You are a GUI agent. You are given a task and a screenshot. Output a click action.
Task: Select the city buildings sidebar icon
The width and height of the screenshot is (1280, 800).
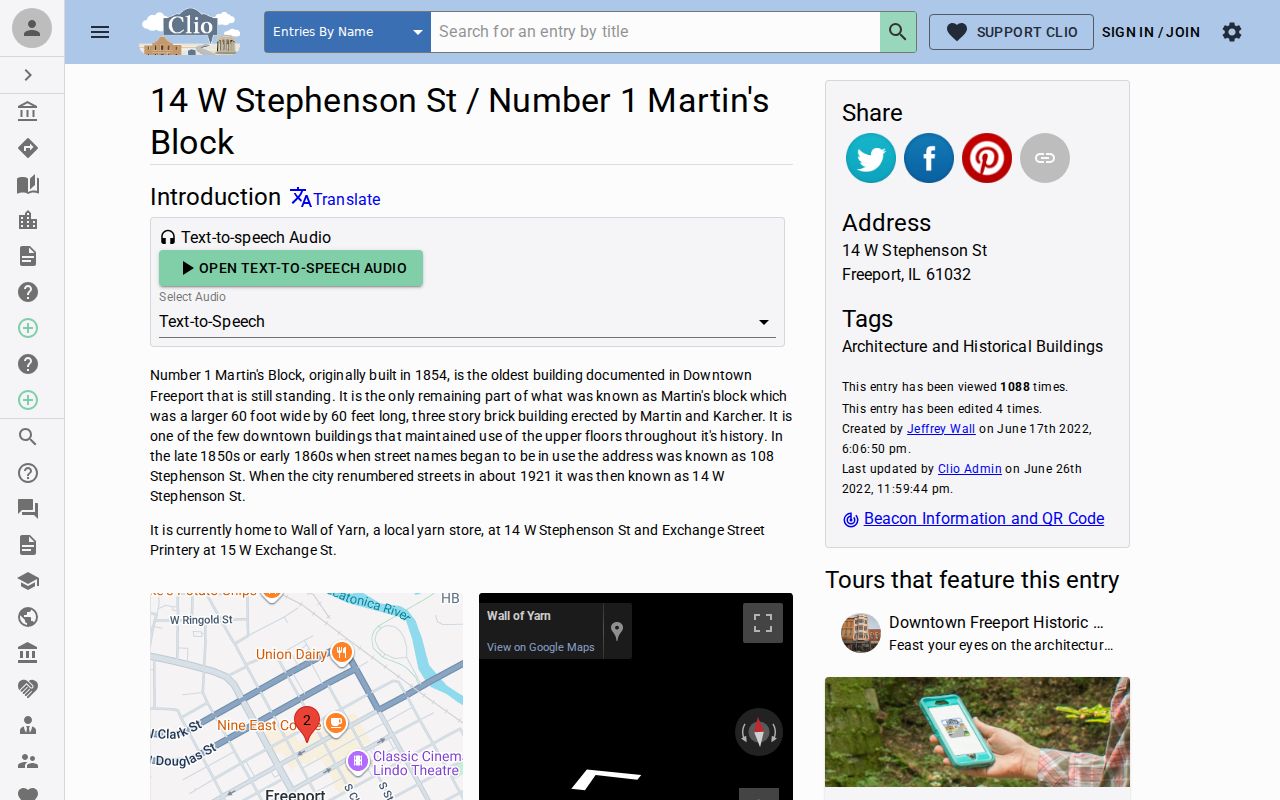pyautogui.click(x=28, y=220)
